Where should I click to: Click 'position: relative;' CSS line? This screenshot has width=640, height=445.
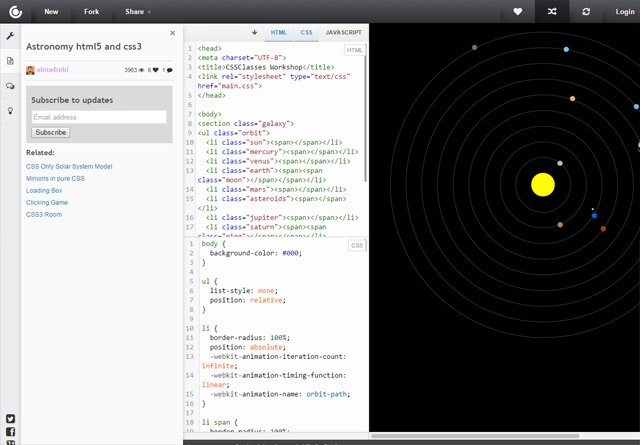(248, 300)
